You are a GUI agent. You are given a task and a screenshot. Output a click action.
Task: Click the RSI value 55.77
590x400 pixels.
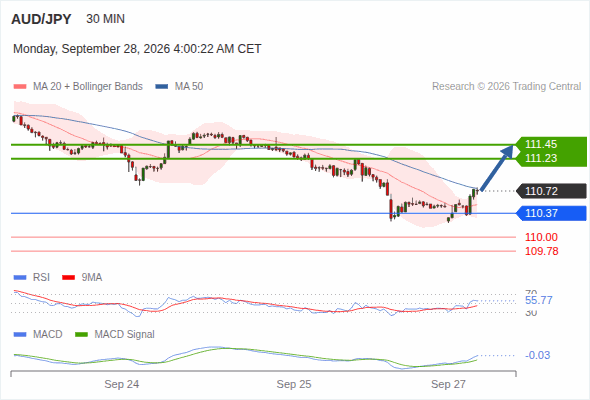pos(538,300)
